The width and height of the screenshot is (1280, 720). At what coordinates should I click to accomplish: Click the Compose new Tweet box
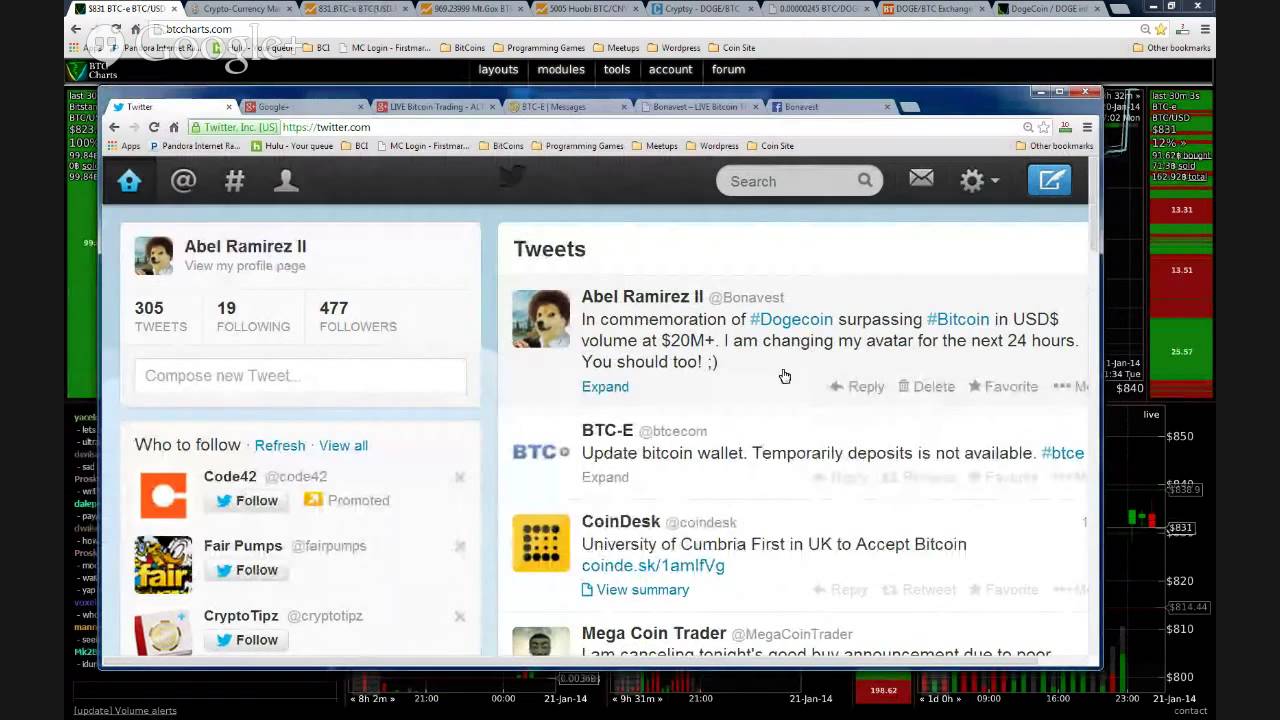click(300, 376)
